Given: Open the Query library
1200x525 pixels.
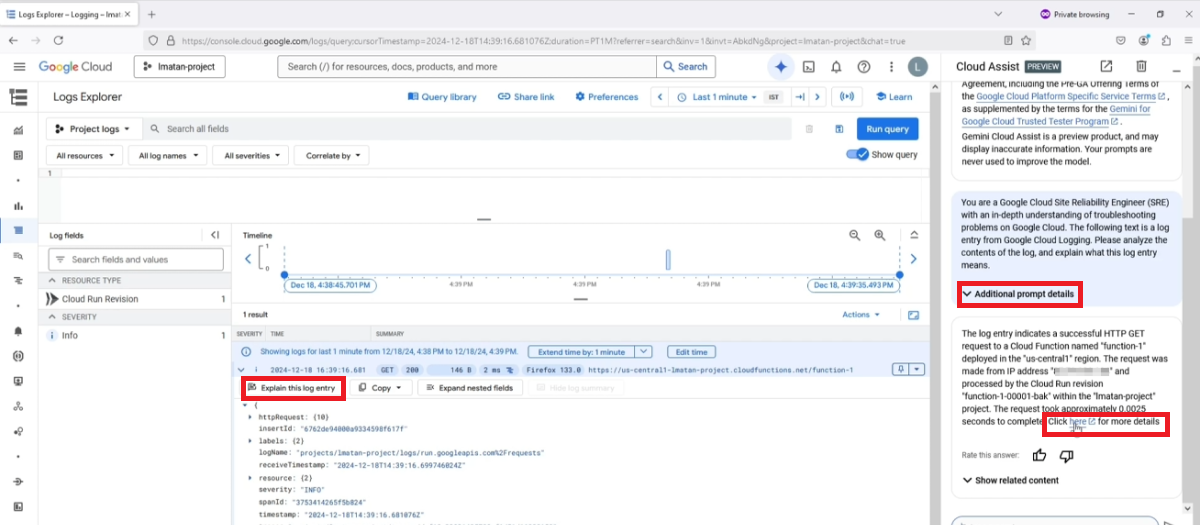Looking at the screenshot, I should [442, 97].
